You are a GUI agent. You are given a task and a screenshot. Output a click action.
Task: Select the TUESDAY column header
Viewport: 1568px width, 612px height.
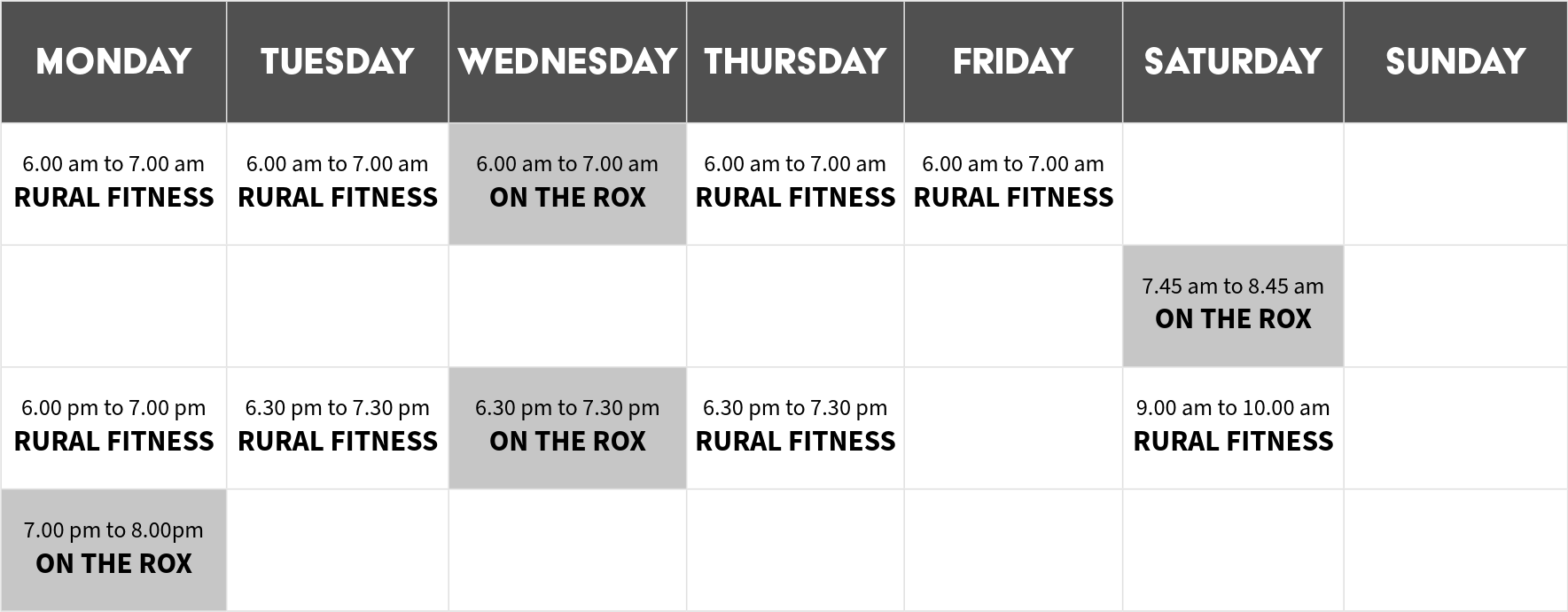[x=338, y=61]
